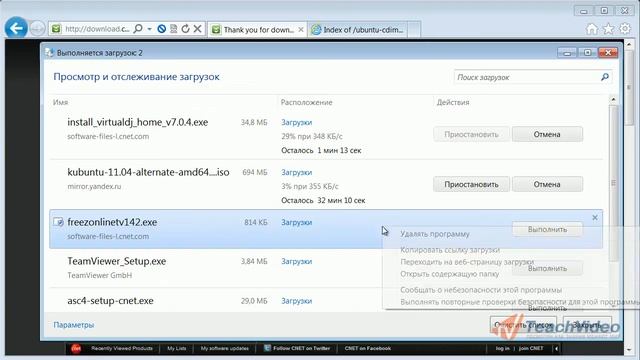
Task: Click the download window title icon
Action: 49,53
